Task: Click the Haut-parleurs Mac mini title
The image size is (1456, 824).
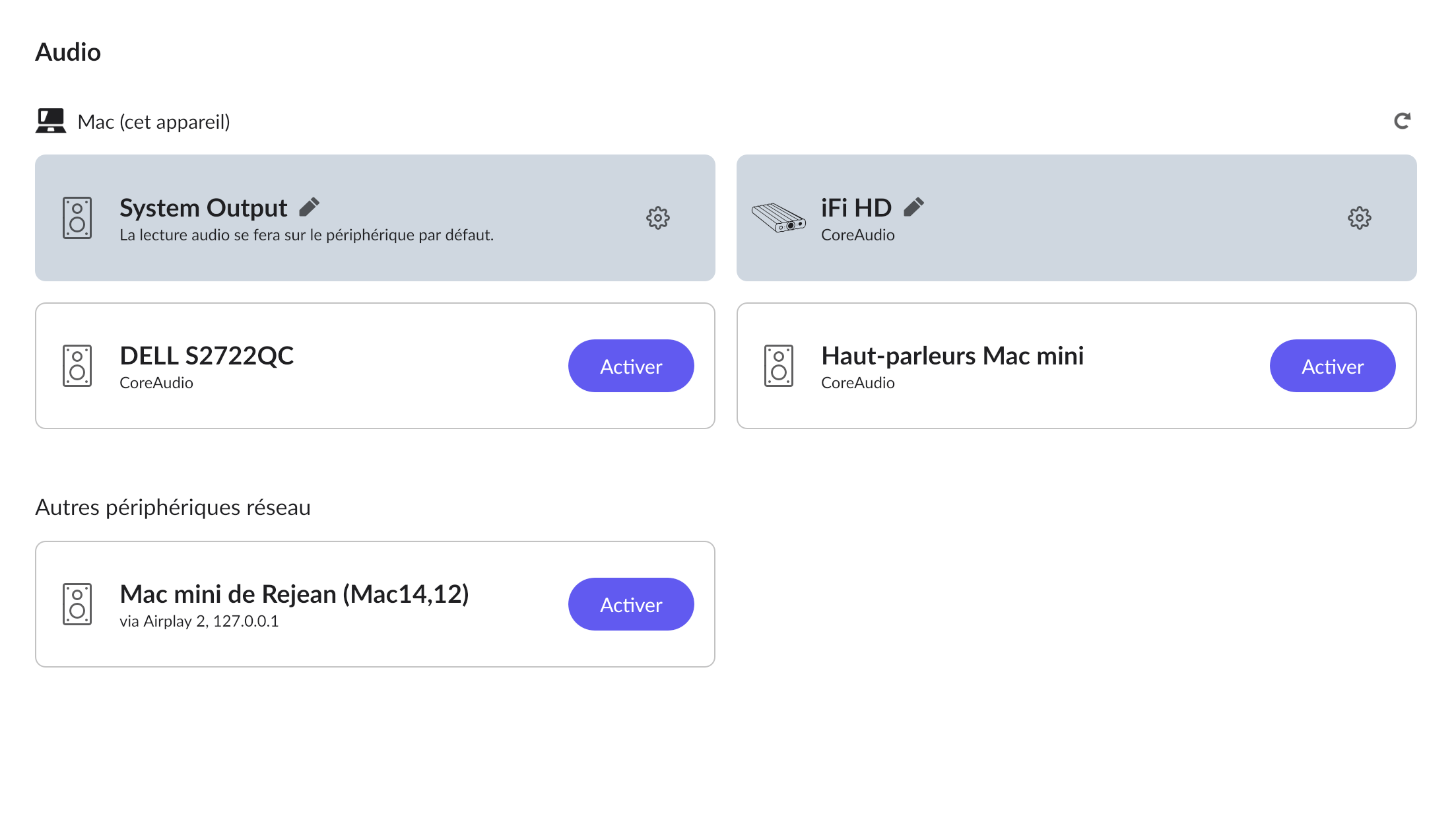Action: tap(952, 356)
